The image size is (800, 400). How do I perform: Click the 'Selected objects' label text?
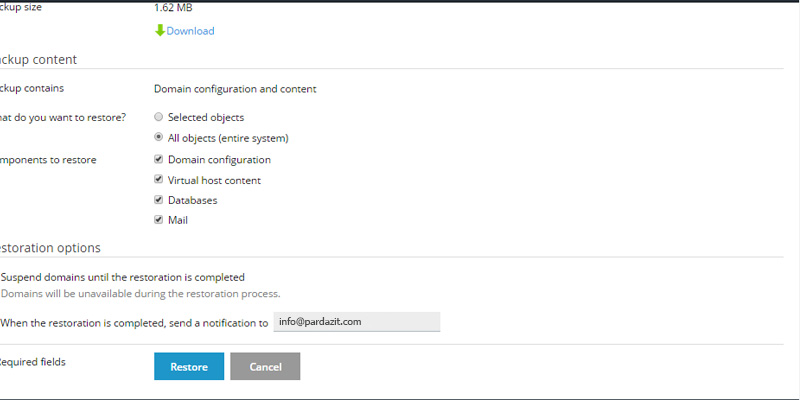[205, 117]
